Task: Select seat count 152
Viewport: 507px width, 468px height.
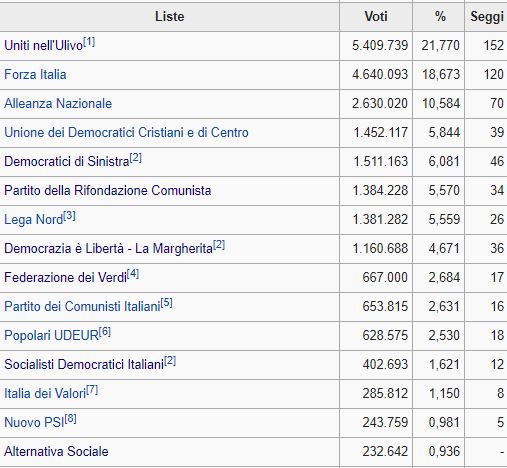Action: pyautogui.click(x=494, y=46)
